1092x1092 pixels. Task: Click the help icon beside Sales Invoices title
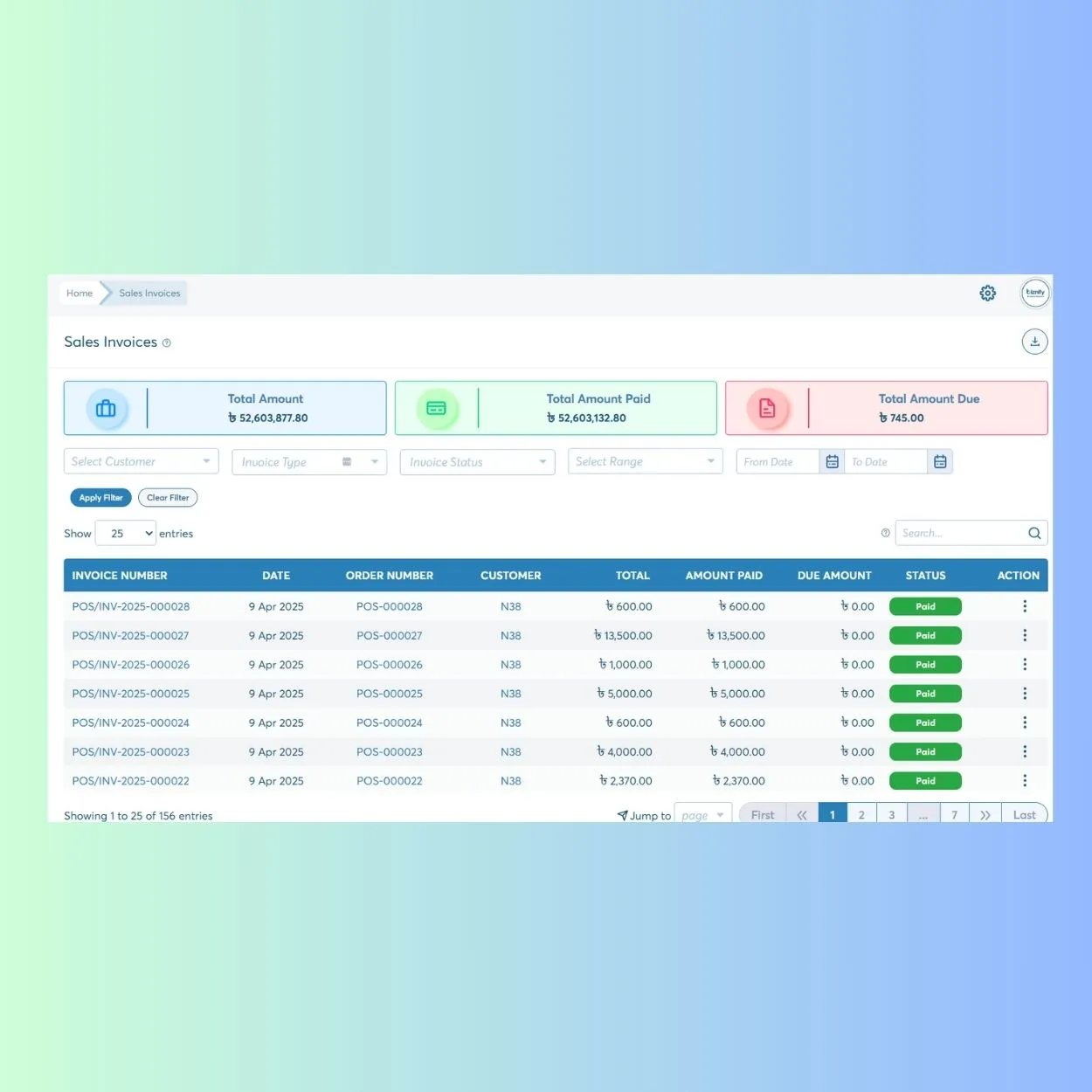(x=167, y=342)
